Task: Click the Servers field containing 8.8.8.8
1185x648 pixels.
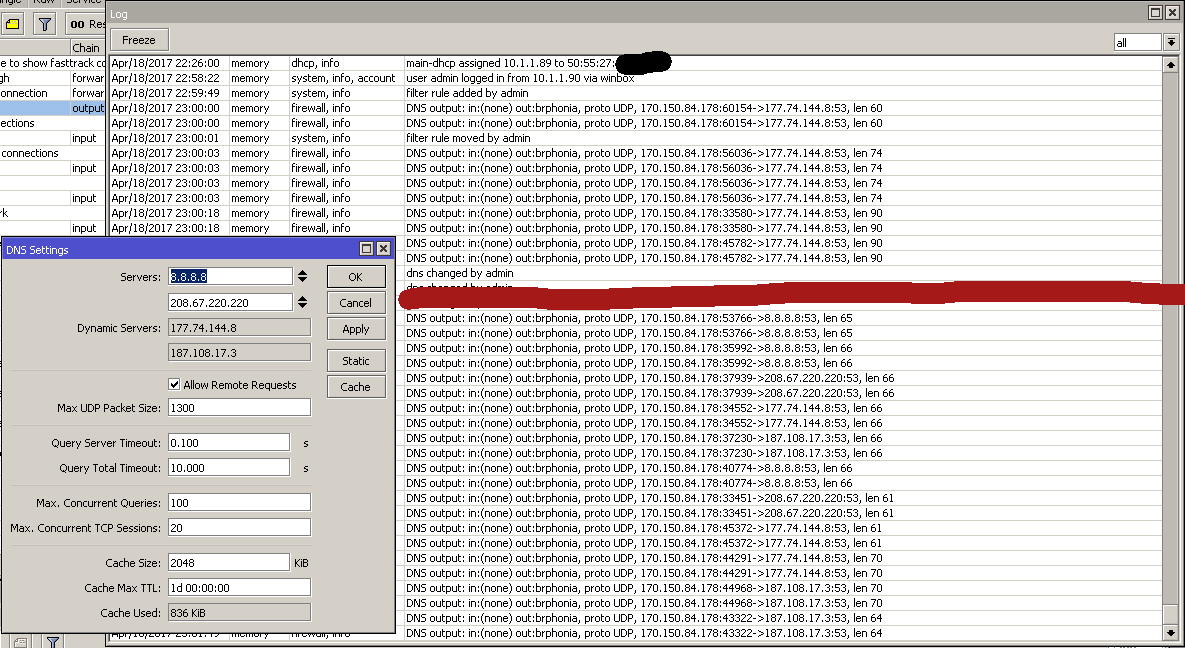Action: (x=230, y=277)
